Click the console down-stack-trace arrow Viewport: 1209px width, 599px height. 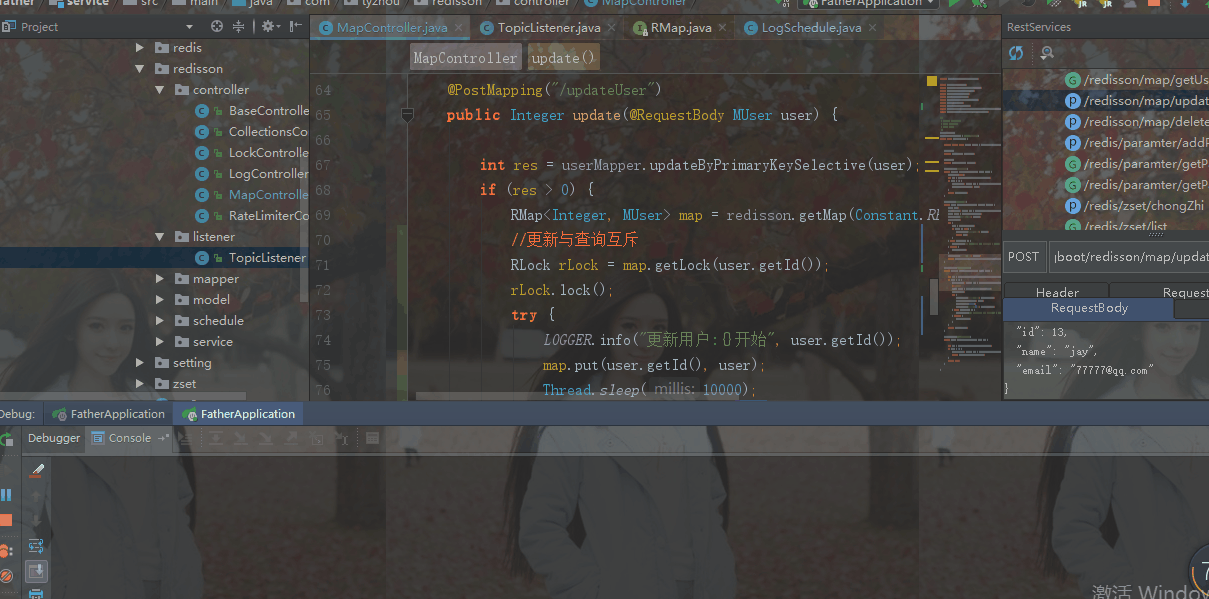[x=36, y=521]
